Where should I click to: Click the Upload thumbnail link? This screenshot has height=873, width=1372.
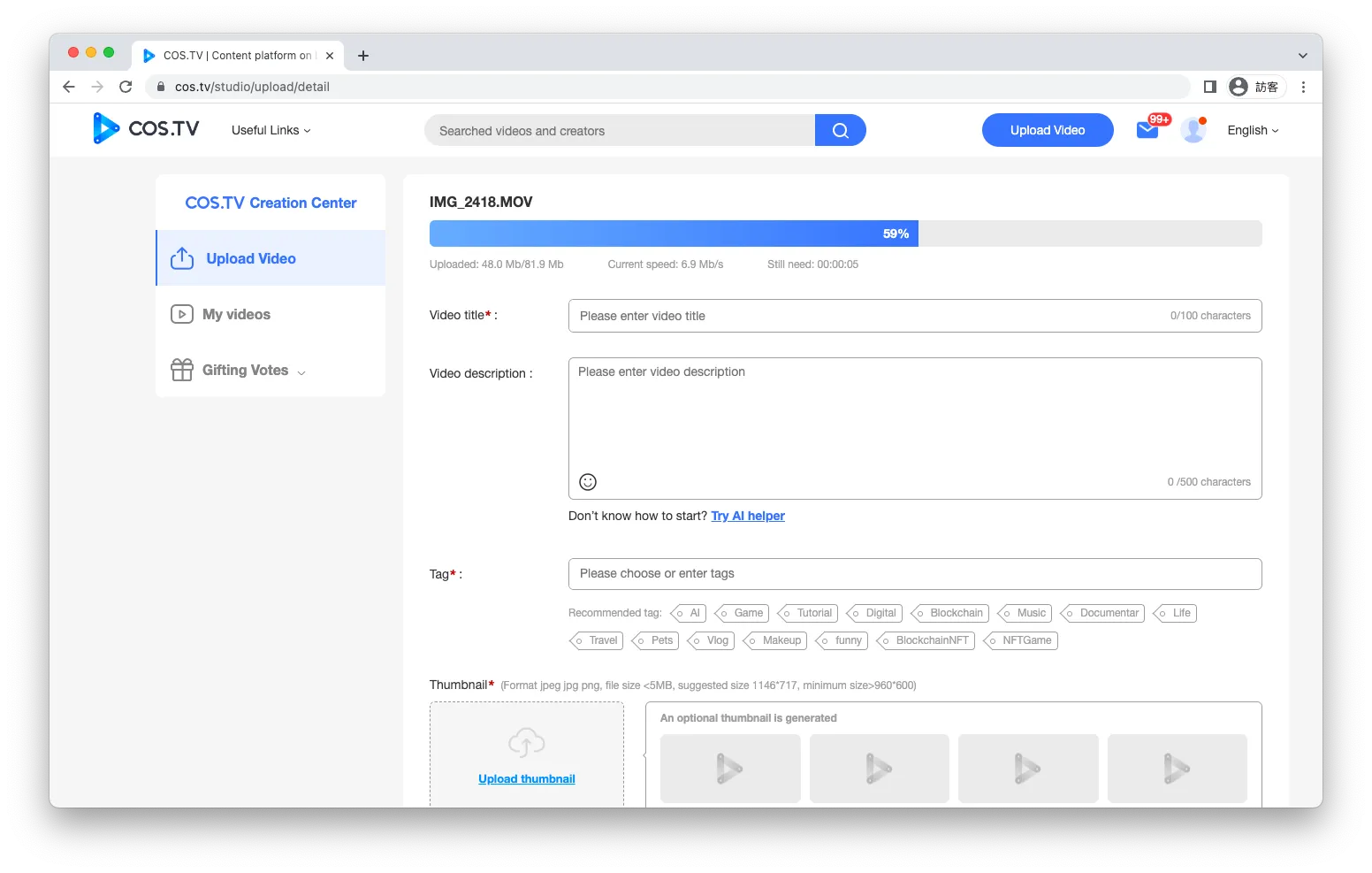[x=527, y=779]
